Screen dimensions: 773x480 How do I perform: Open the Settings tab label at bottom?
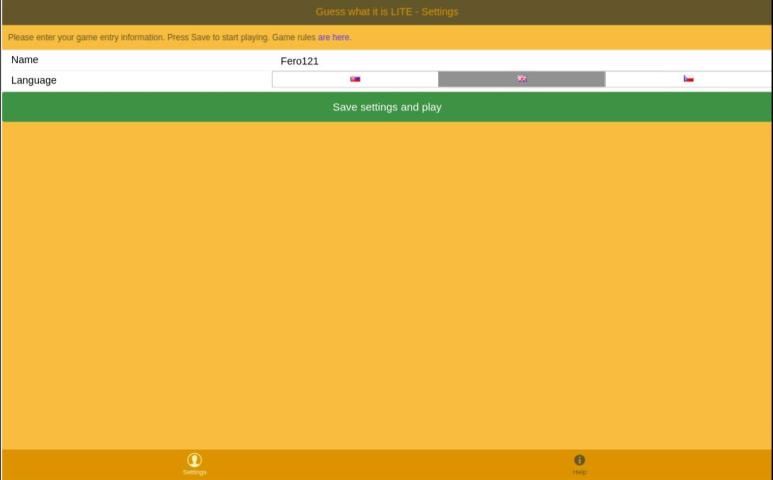pos(194,472)
